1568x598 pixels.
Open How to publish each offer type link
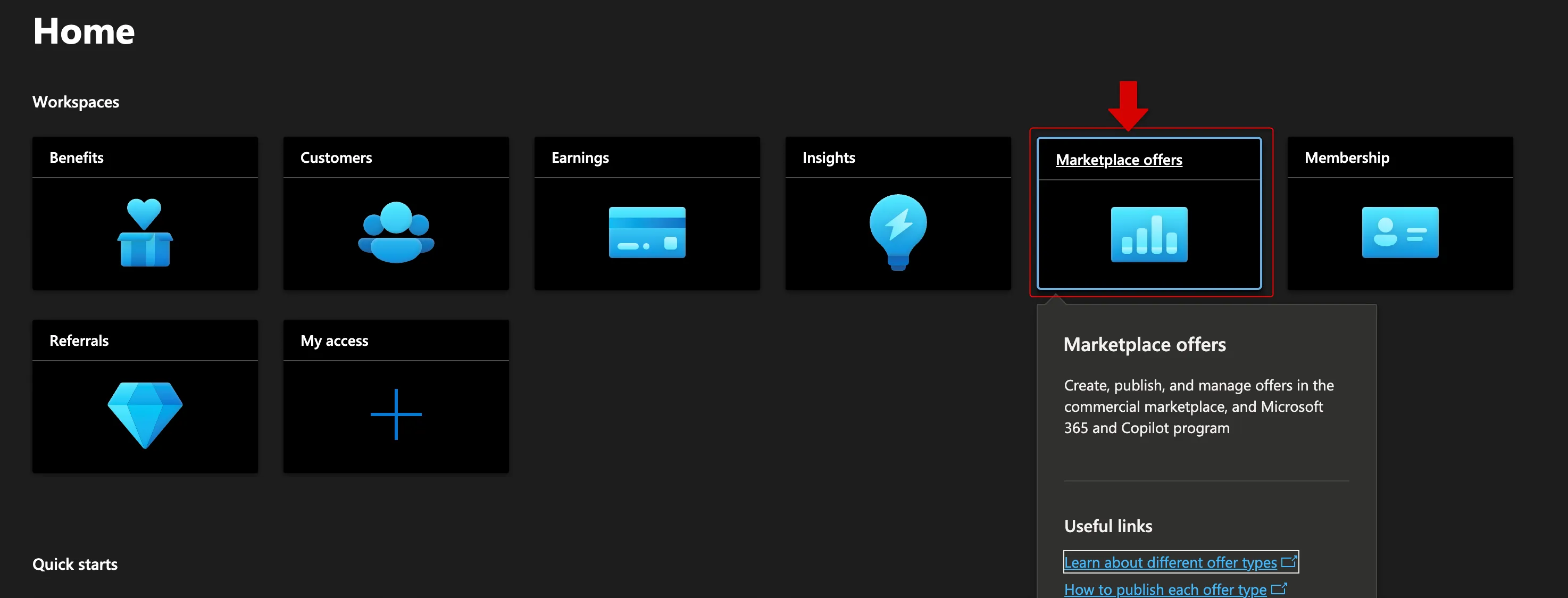pos(1165,589)
